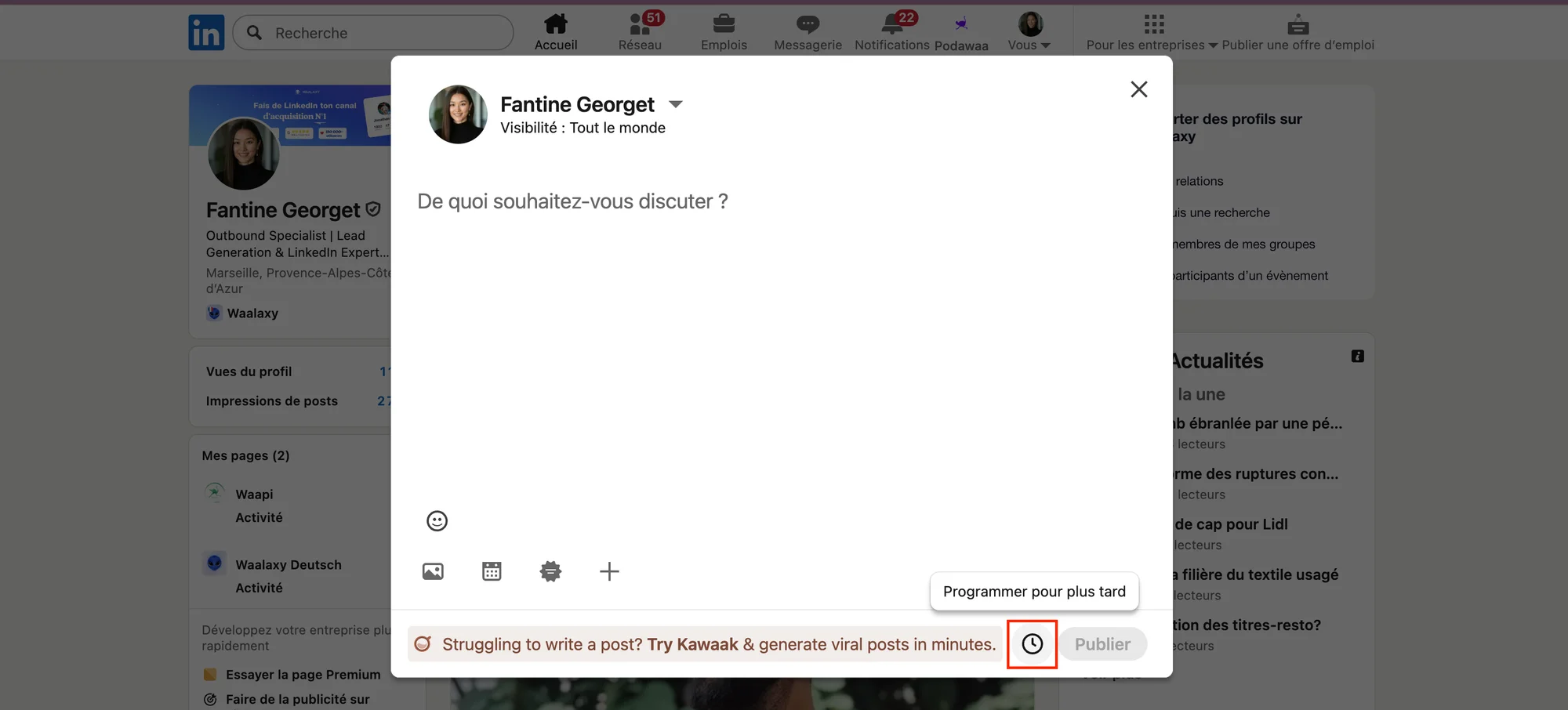Click the Fantine Georget name in sidebar
The width and height of the screenshot is (1568, 710).
pos(283,210)
